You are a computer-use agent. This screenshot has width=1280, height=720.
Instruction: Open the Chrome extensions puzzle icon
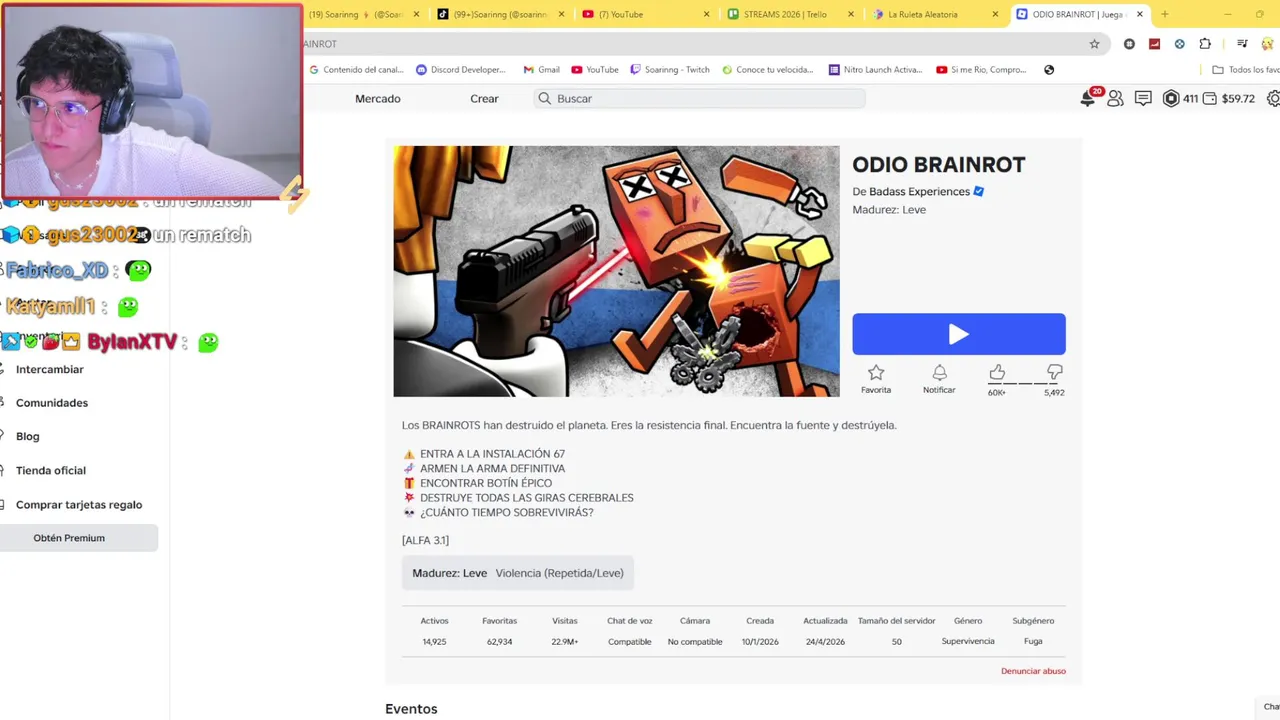point(1205,44)
